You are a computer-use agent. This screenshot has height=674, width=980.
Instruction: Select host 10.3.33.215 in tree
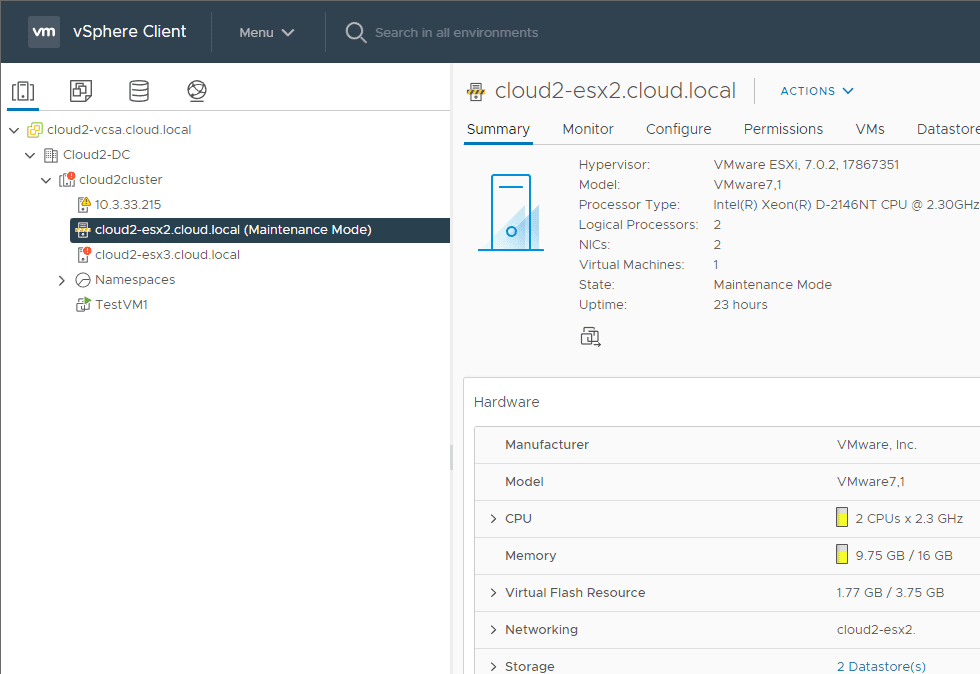[x=127, y=204]
